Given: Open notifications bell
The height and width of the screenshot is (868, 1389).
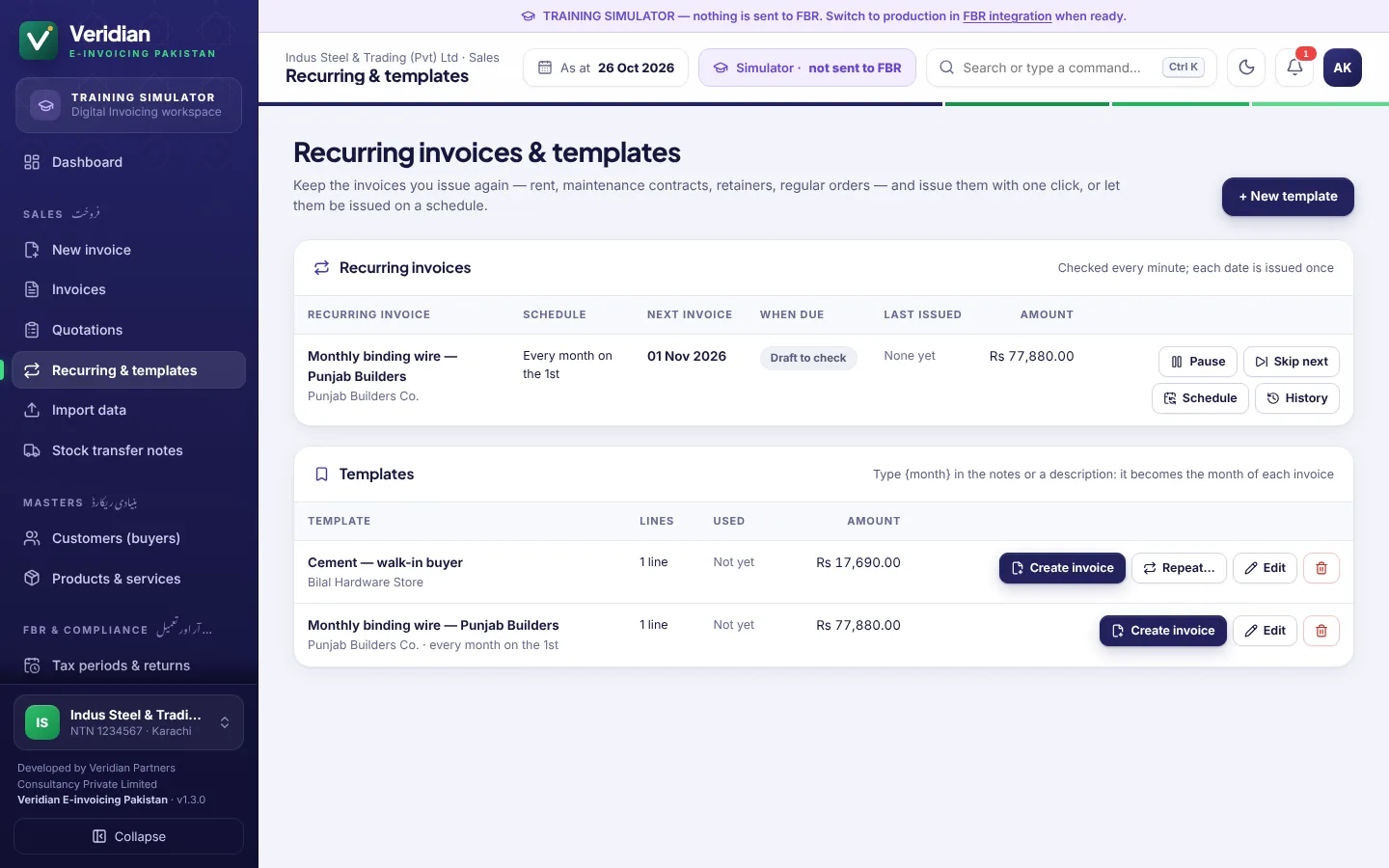Looking at the screenshot, I should click(x=1294, y=68).
